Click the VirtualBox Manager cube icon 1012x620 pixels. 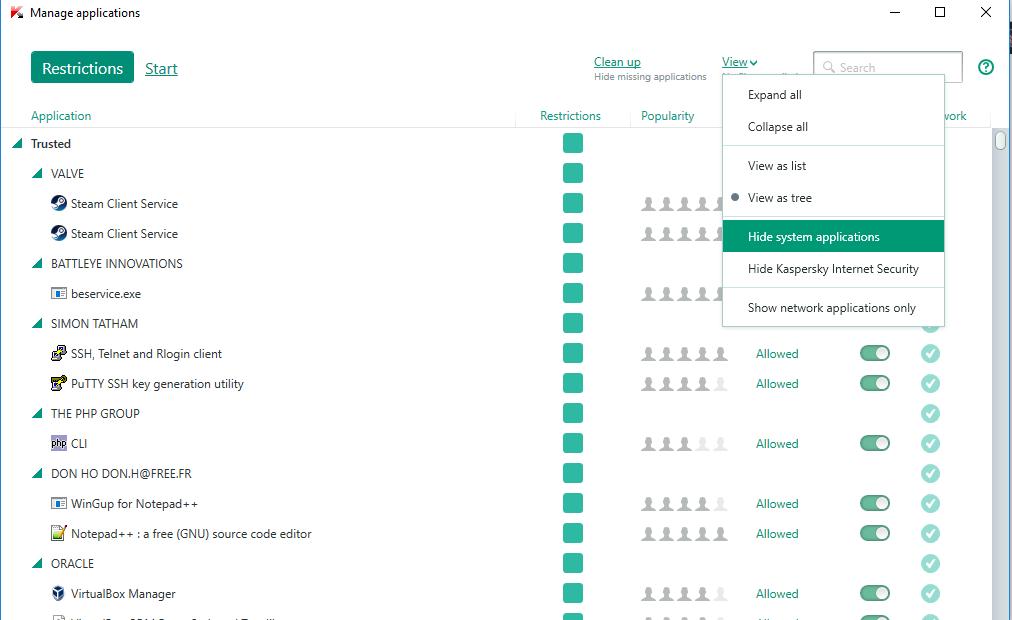(59, 593)
